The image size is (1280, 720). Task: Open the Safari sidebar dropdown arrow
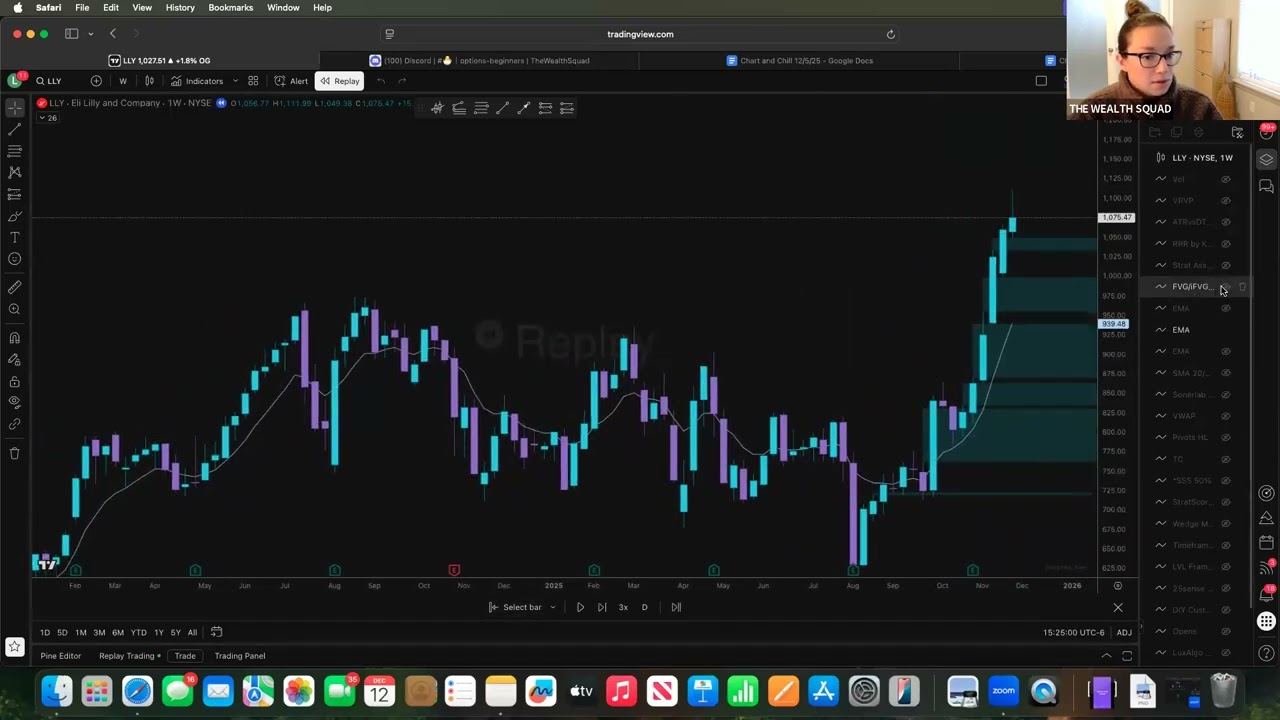90,34
